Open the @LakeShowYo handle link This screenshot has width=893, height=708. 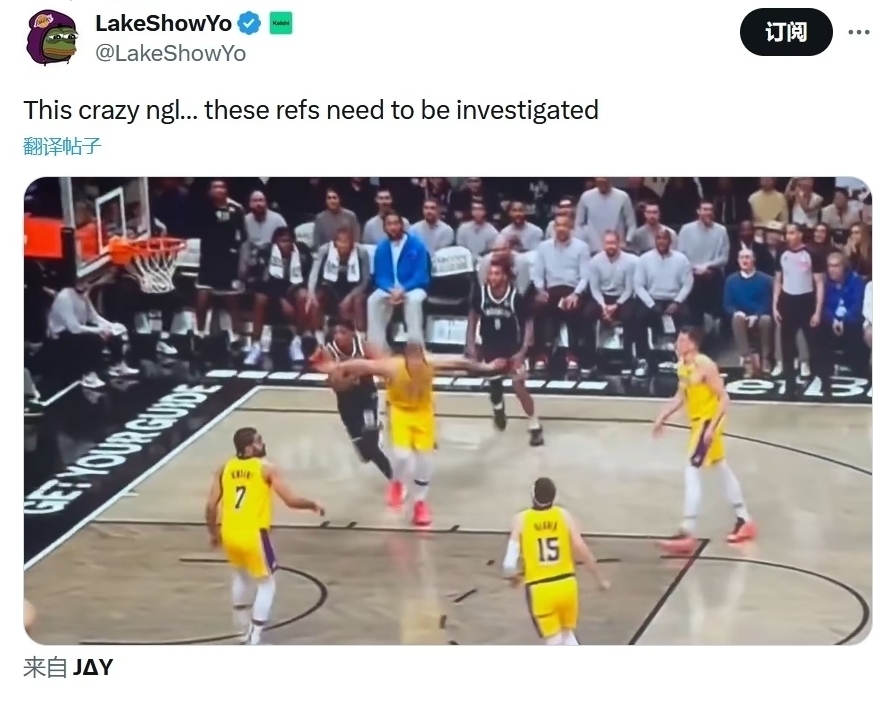pyautogui.click(x=170, y=53)
